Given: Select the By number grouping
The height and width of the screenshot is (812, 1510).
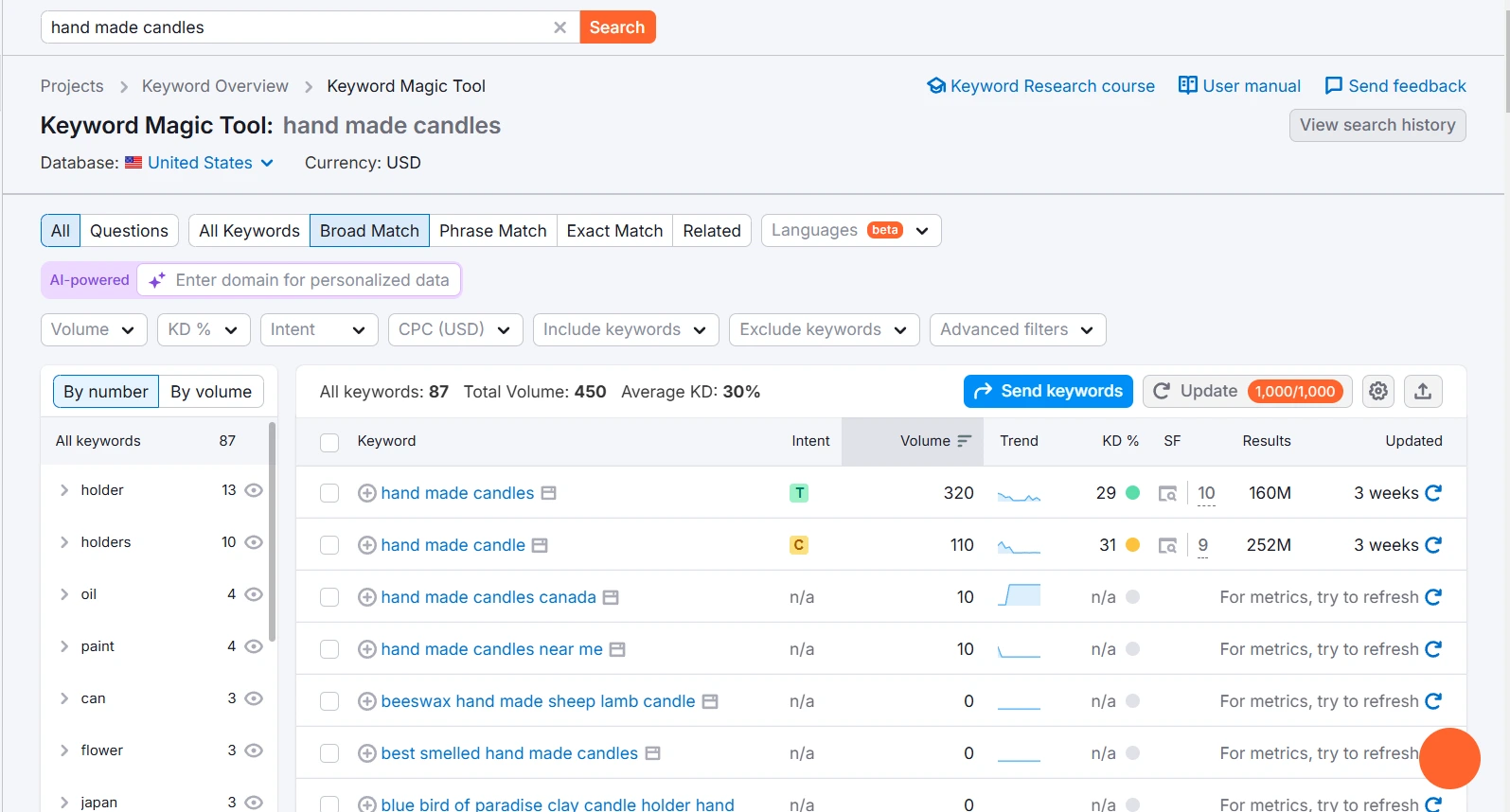Looking at the screenshot, I should (106, 392).
